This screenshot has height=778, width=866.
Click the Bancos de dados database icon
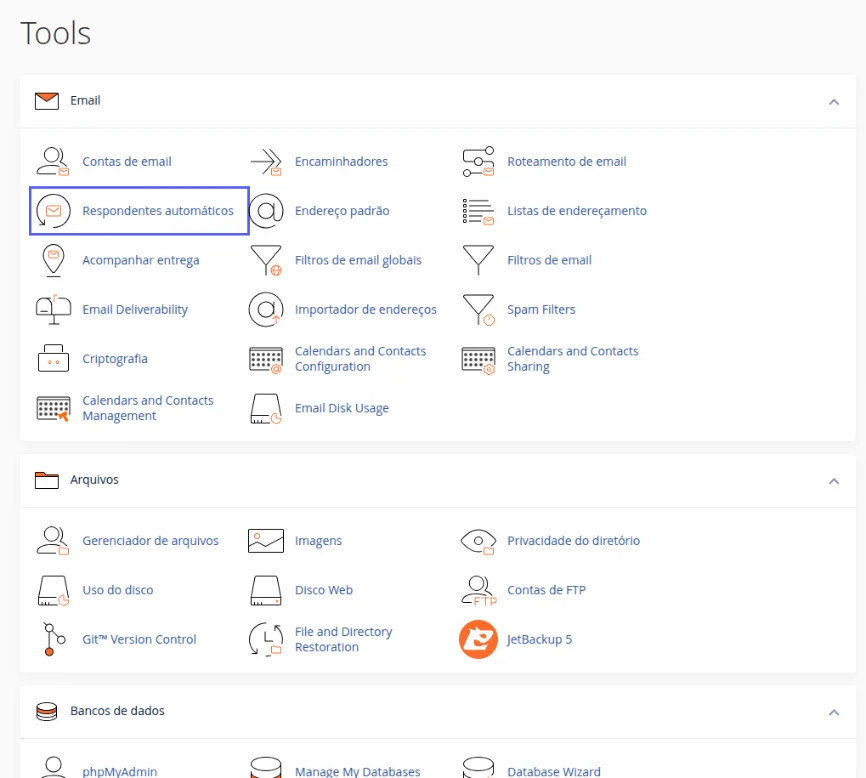tap(47, 711)
